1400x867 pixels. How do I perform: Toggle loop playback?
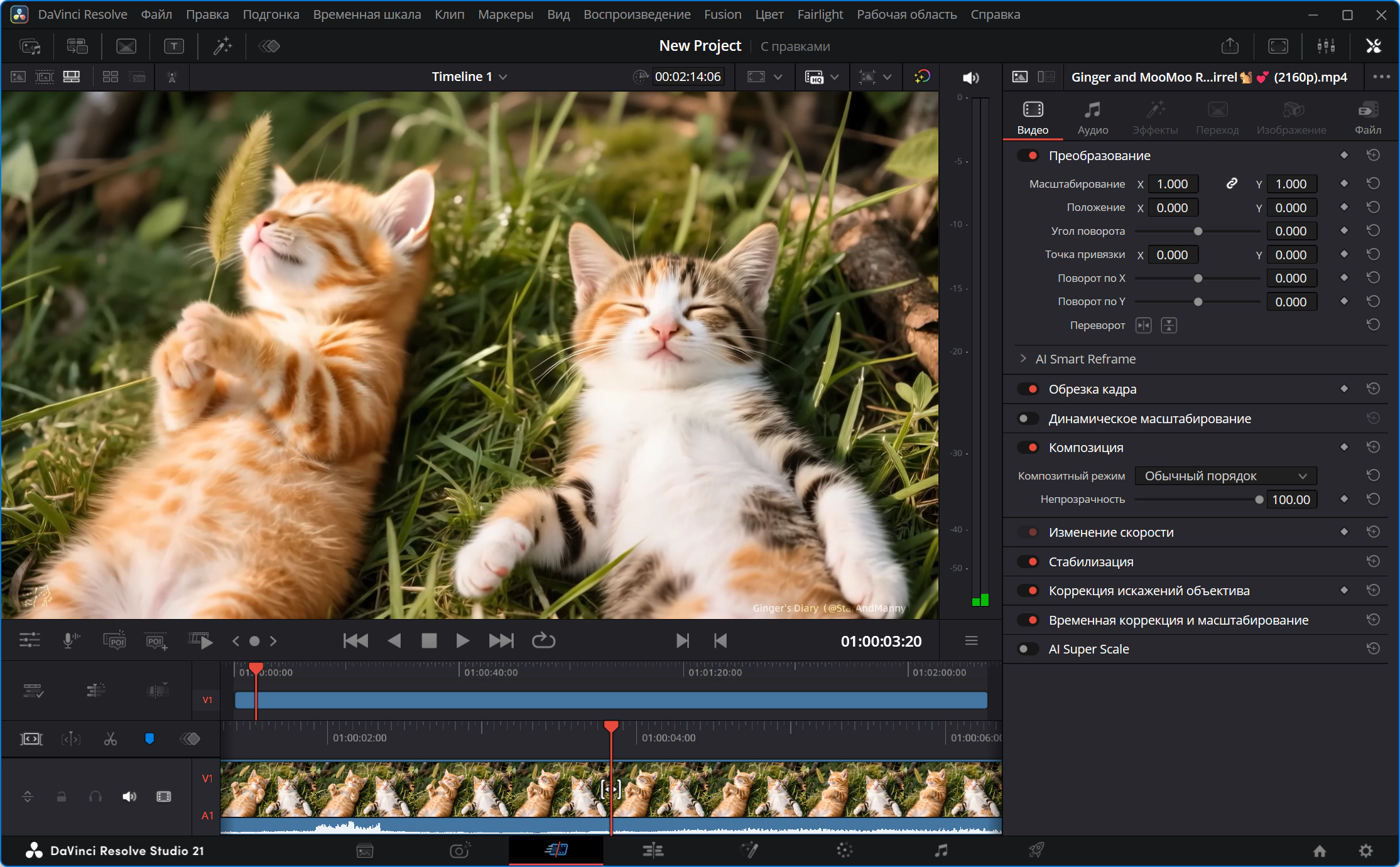[x=543, y=641]
